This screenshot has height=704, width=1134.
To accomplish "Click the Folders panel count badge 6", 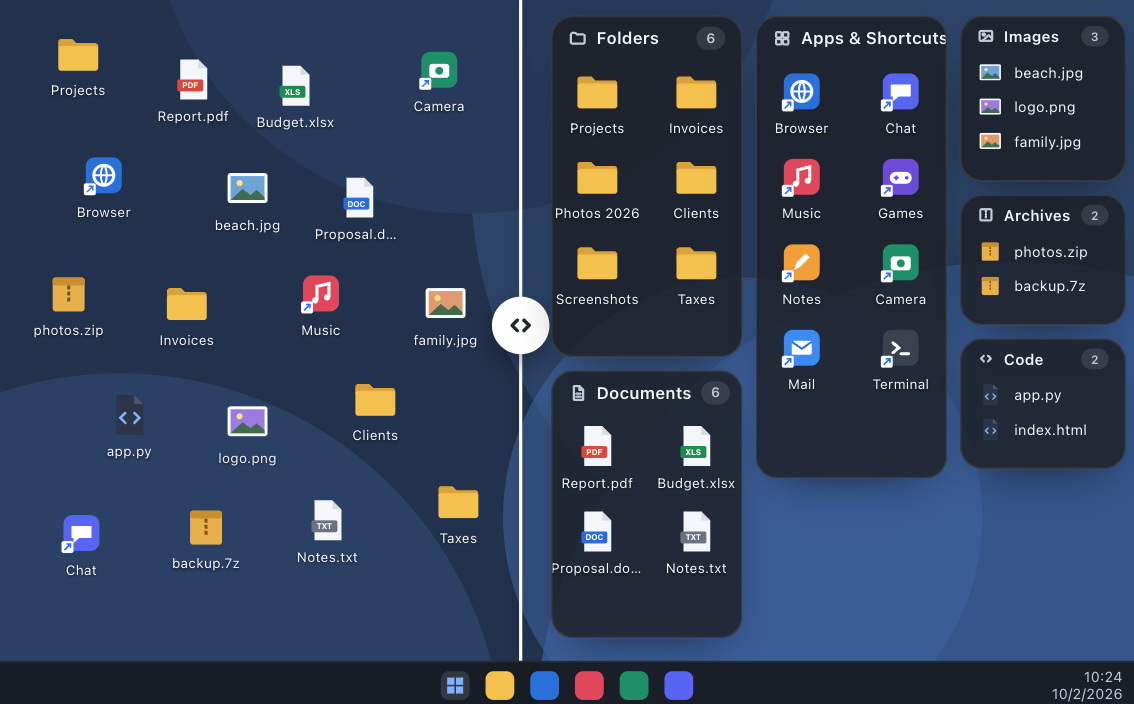I will tap(710, 38).
